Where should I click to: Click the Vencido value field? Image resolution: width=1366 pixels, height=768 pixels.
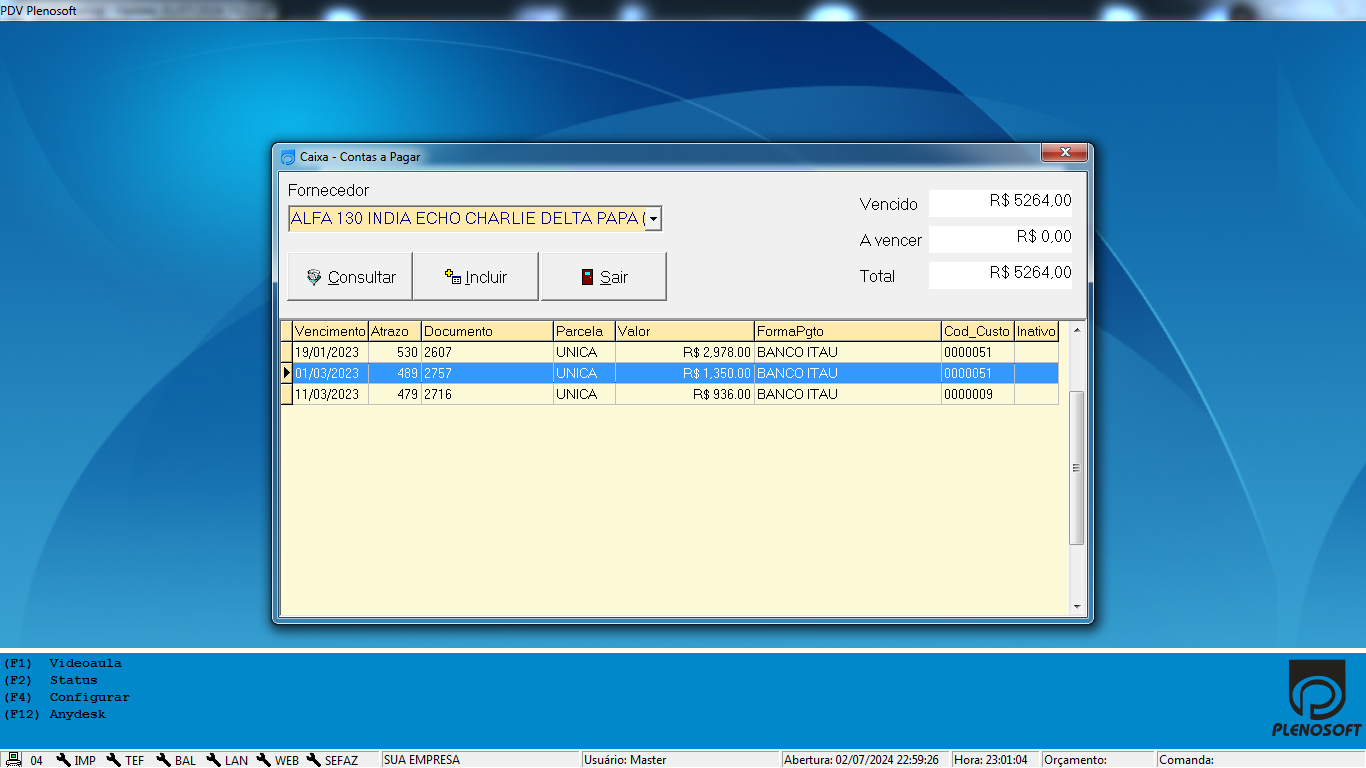pos(1000,203)
